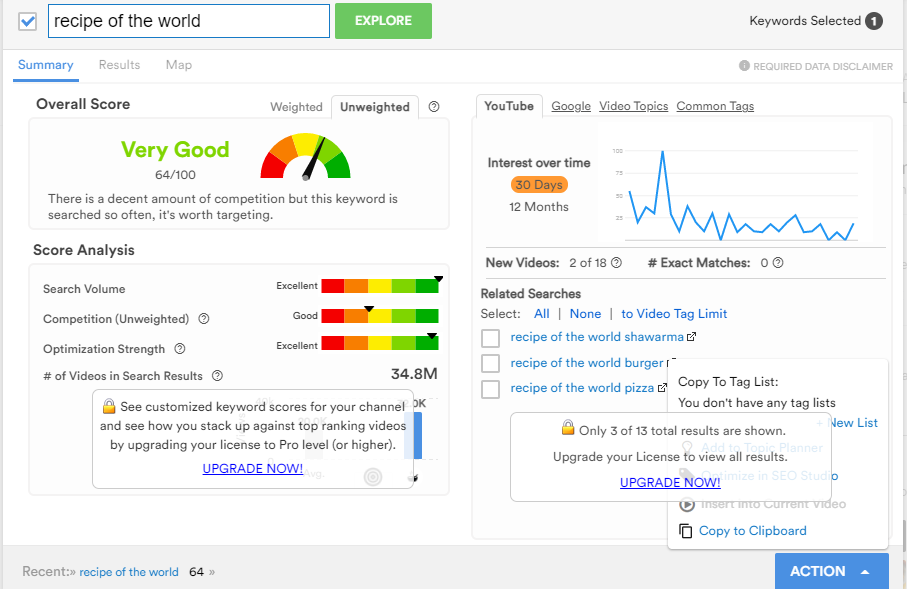Viewport: 907px width, 589px height.
Task: Click help icon next to Unweighted tab
Action: tap(434, 107)
